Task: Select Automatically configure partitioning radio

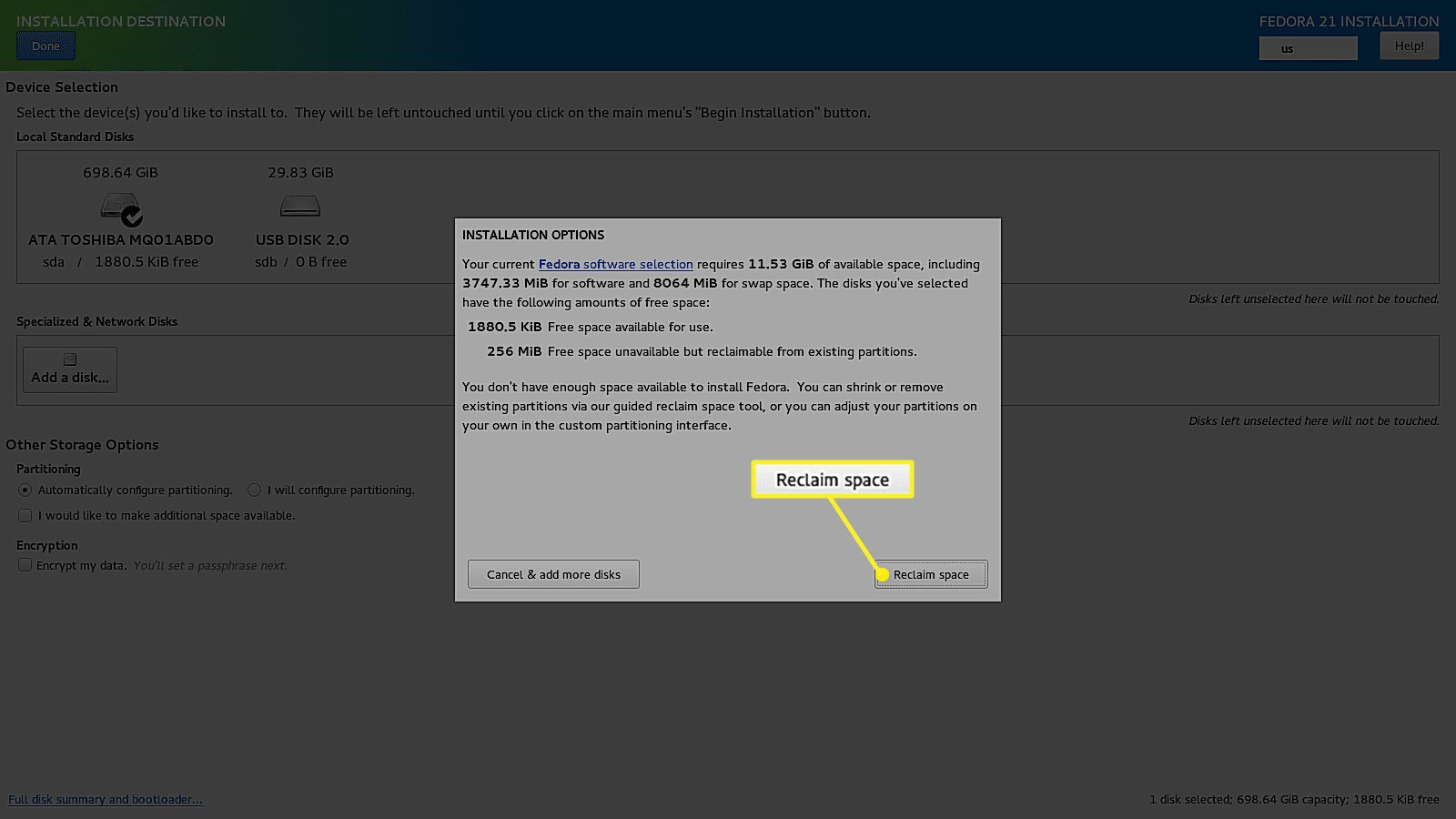Action: pos(25,490)
